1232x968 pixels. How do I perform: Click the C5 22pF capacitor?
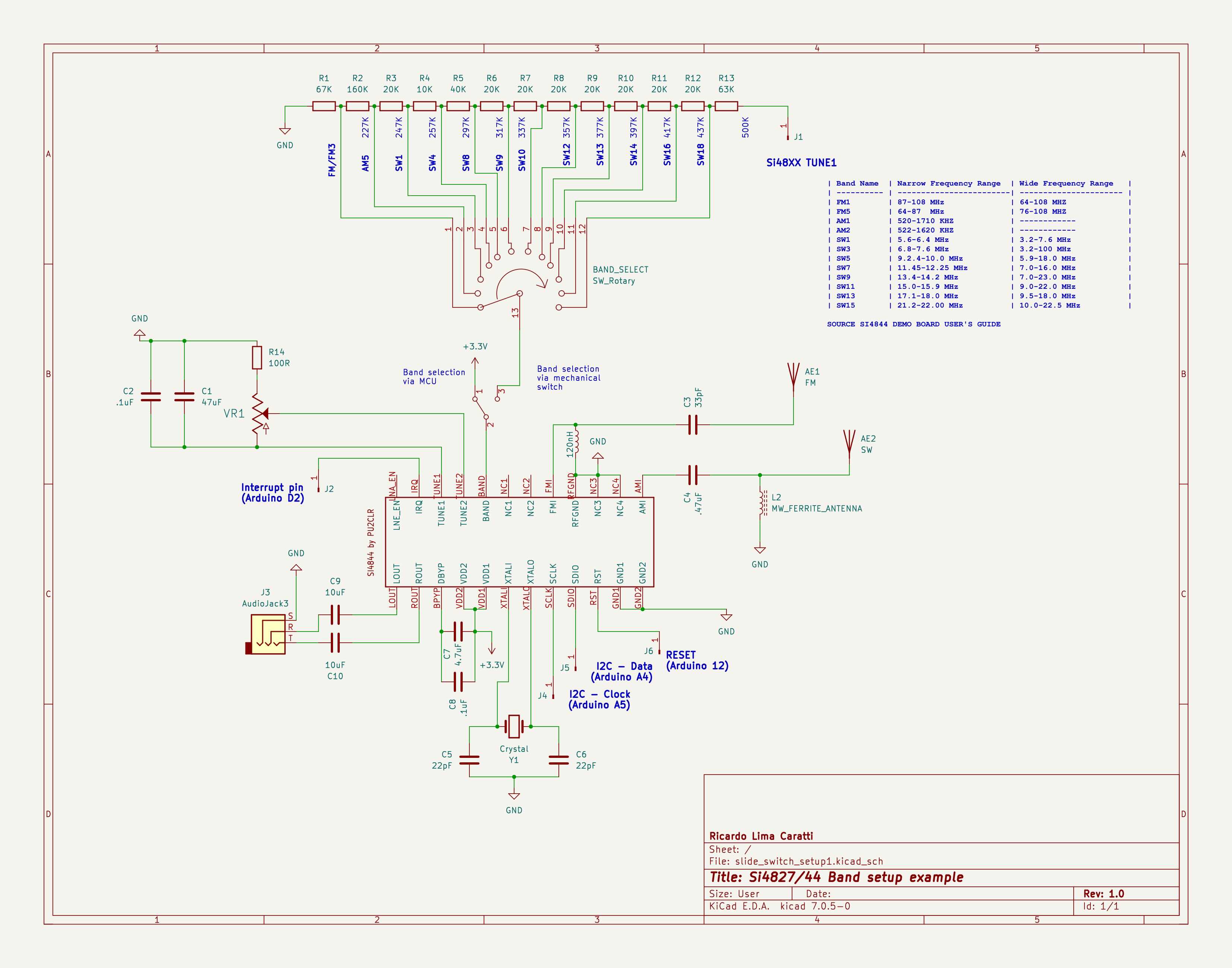click(x=469, y=760)
